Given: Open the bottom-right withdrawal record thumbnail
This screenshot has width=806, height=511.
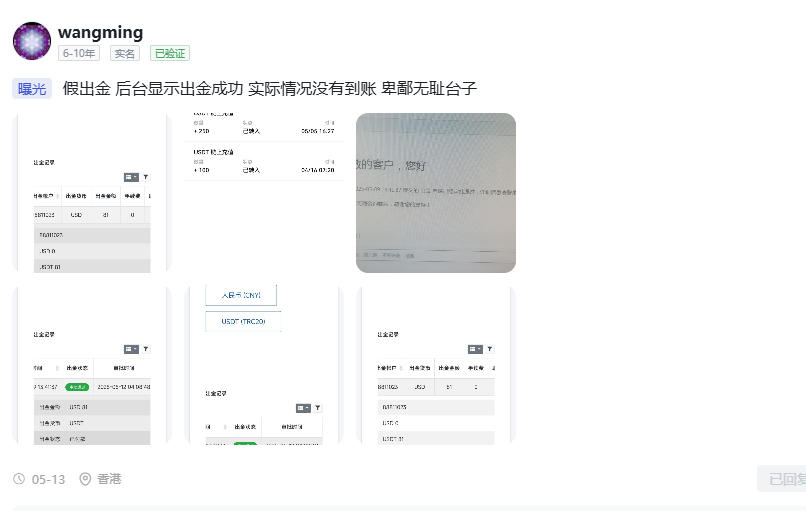Looking at the screenshot, I should 436,365.
